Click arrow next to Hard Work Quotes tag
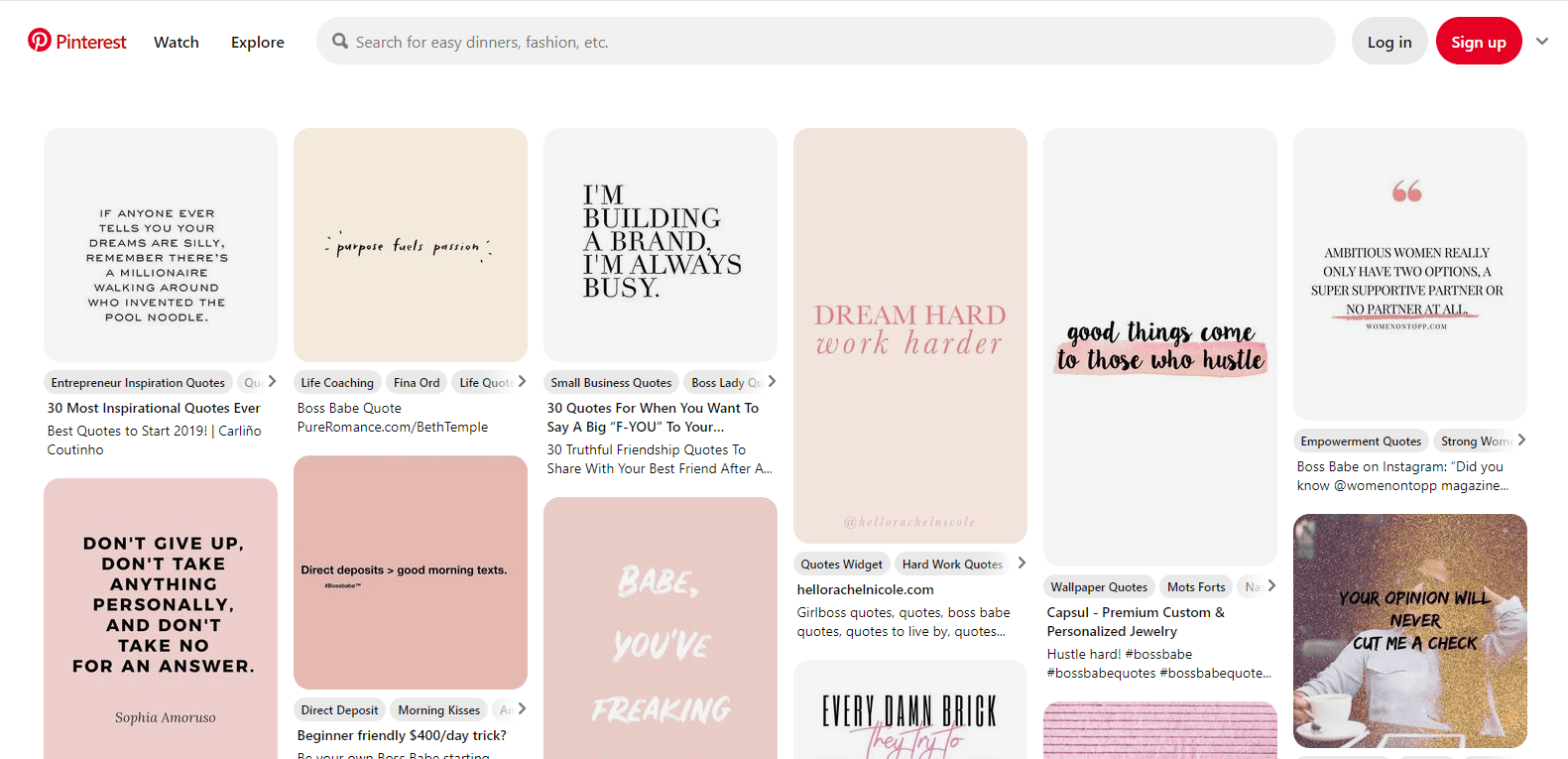Image resolution: width=1568 pixels, height=759 pixels. 1022,564
